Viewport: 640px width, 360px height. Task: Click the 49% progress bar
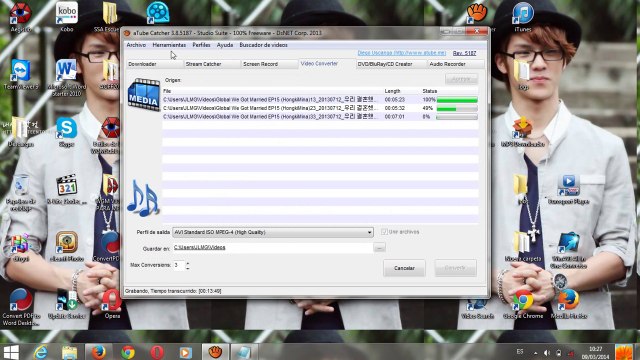pos(457,109)
